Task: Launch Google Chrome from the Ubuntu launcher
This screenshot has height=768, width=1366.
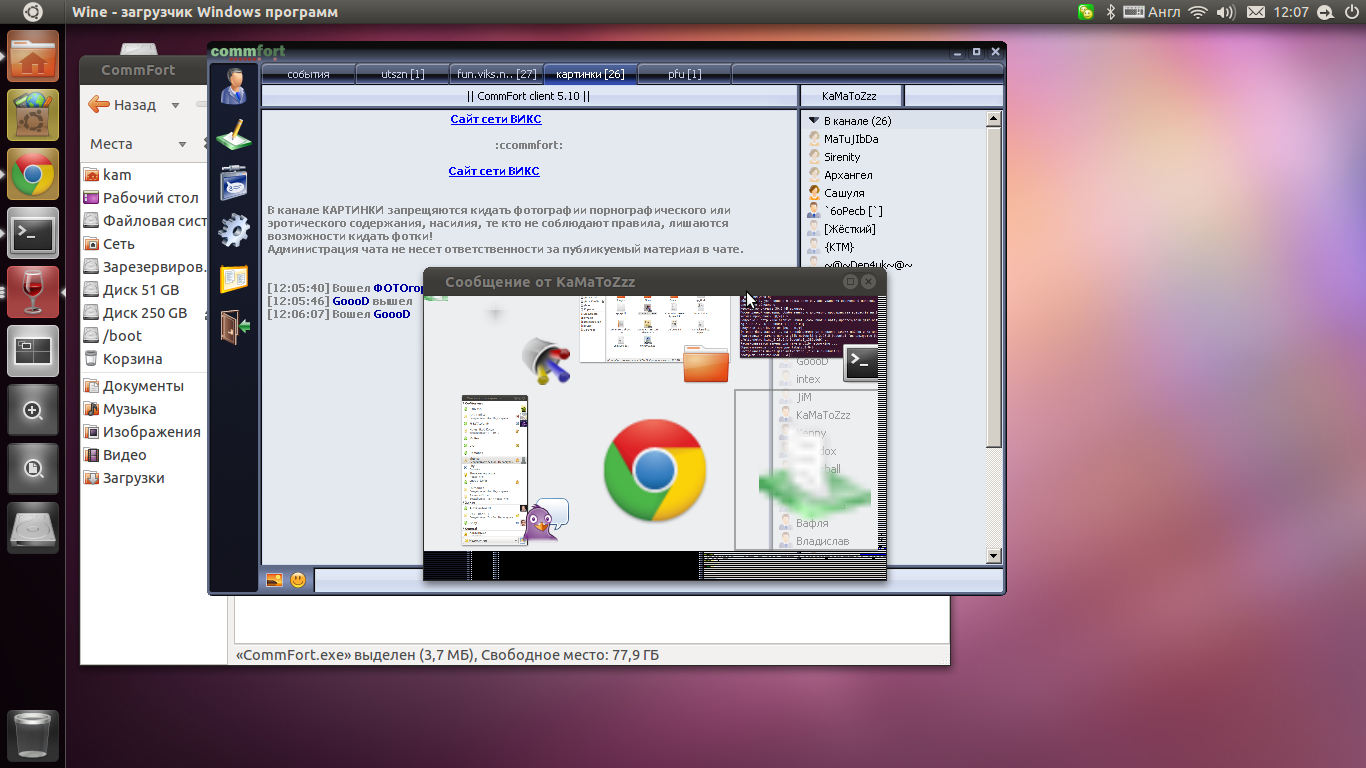Action: tap(33, 174)
